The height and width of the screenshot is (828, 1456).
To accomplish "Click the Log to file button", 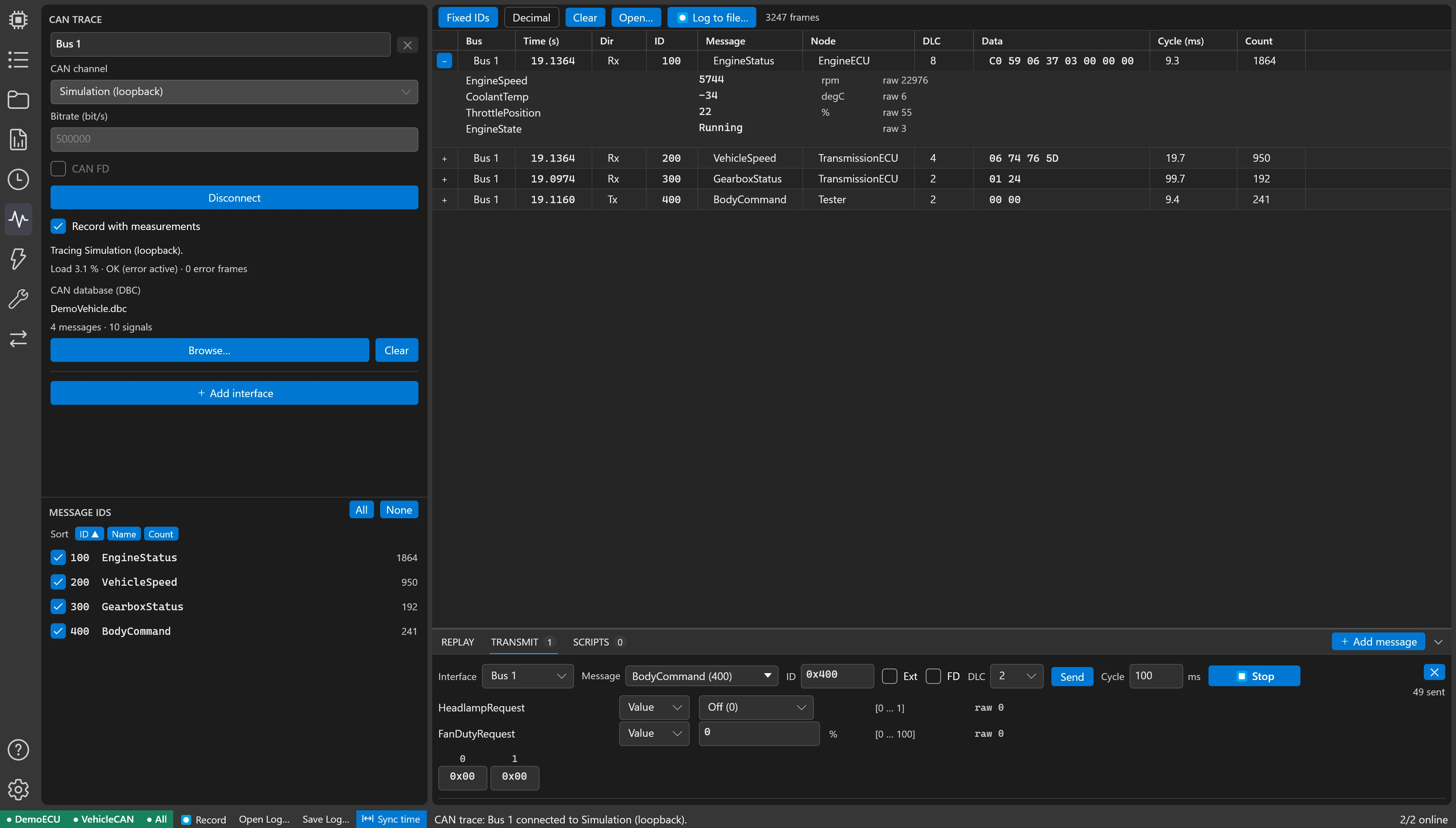I will coord(712,18).
